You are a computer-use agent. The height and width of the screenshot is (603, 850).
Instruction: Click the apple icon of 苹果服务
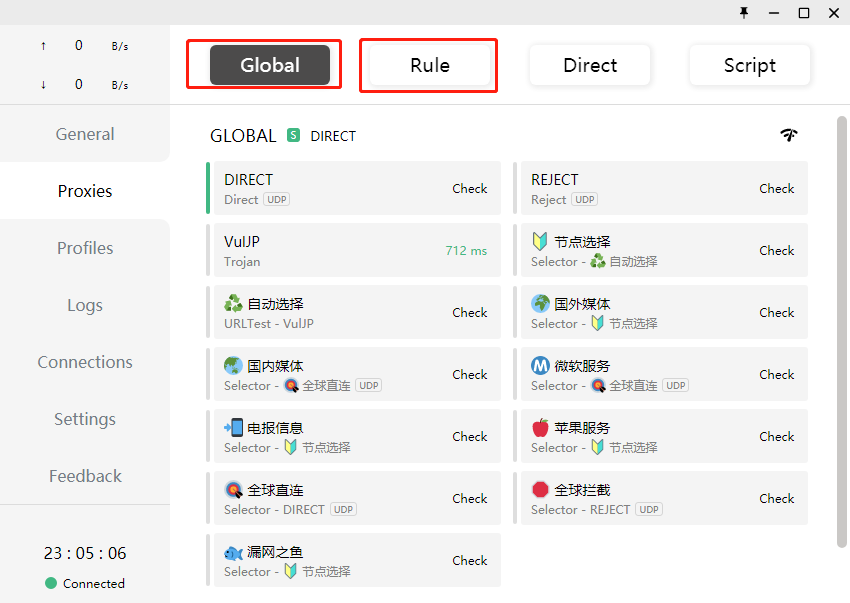click(540, 427)
